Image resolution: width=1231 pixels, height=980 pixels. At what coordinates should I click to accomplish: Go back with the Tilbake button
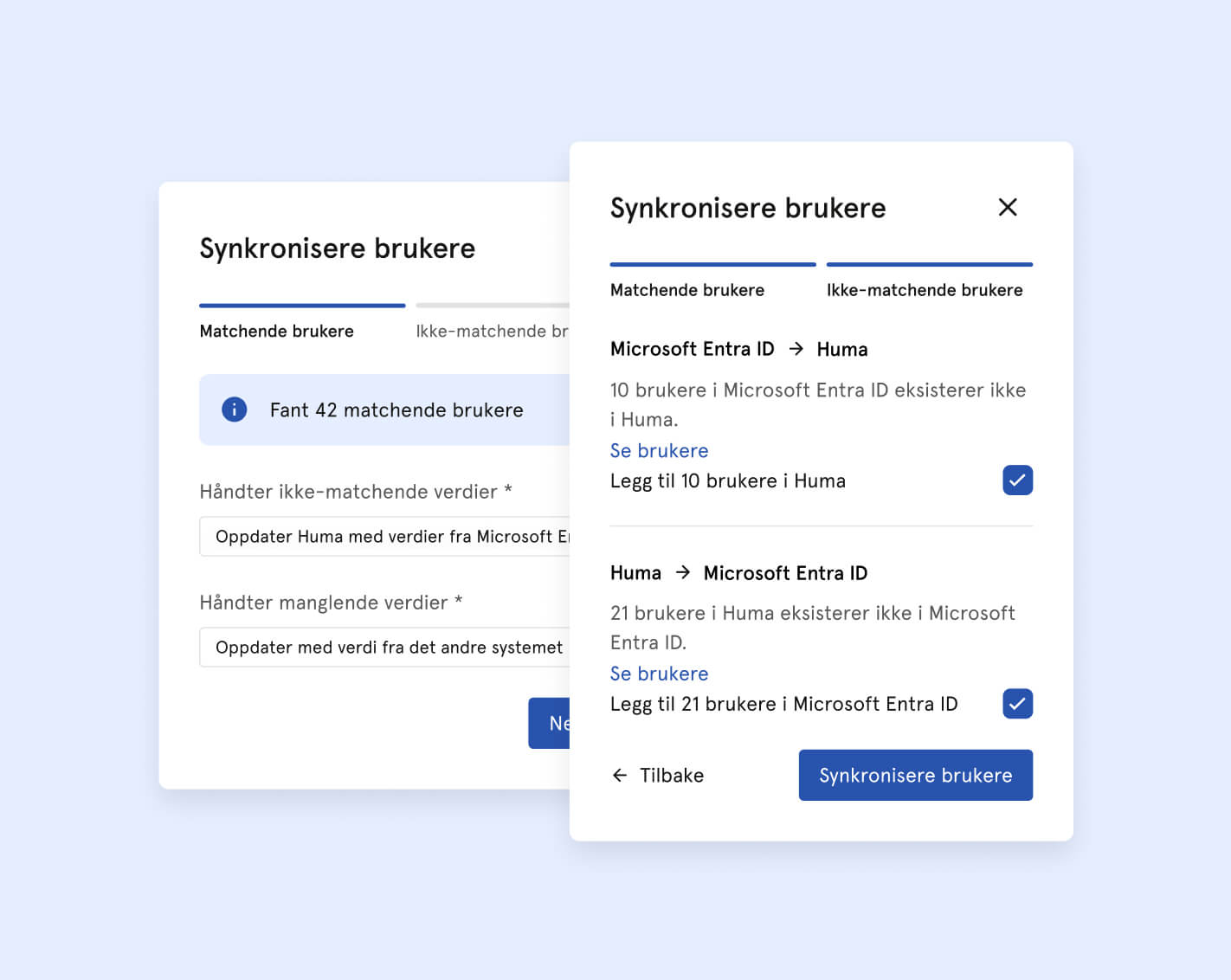pyautogui.click(x=671, y=776)
